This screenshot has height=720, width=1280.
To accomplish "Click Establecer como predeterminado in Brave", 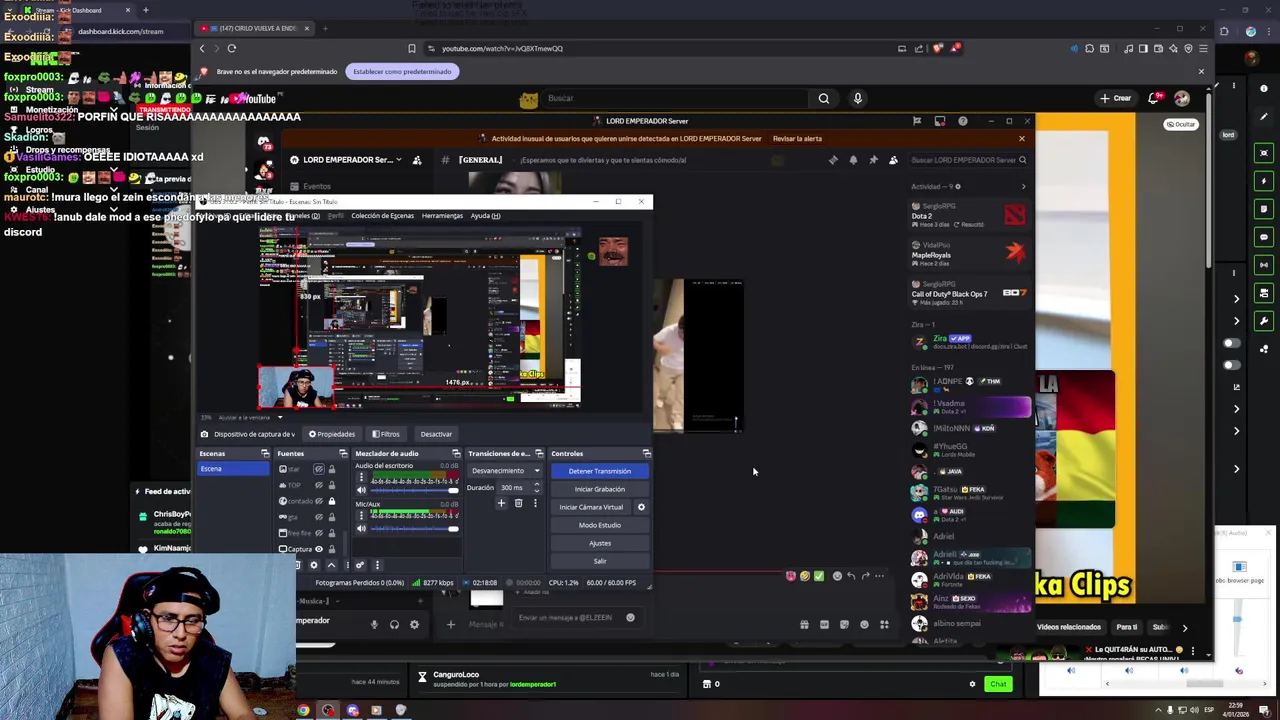I will click(x=402, y=71).
